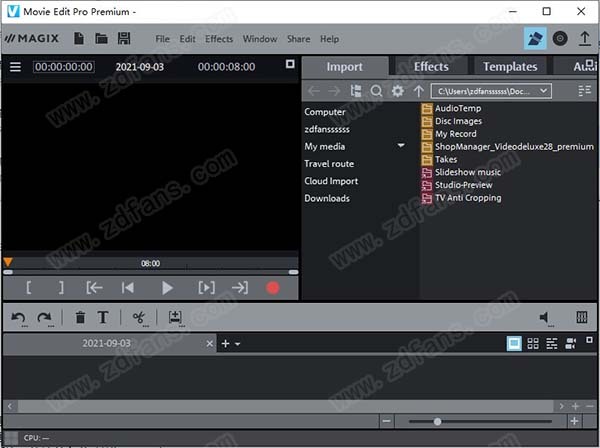The image size is (600, 448).
Task: Open the AudioTemp folder
Action: [451, 108]
